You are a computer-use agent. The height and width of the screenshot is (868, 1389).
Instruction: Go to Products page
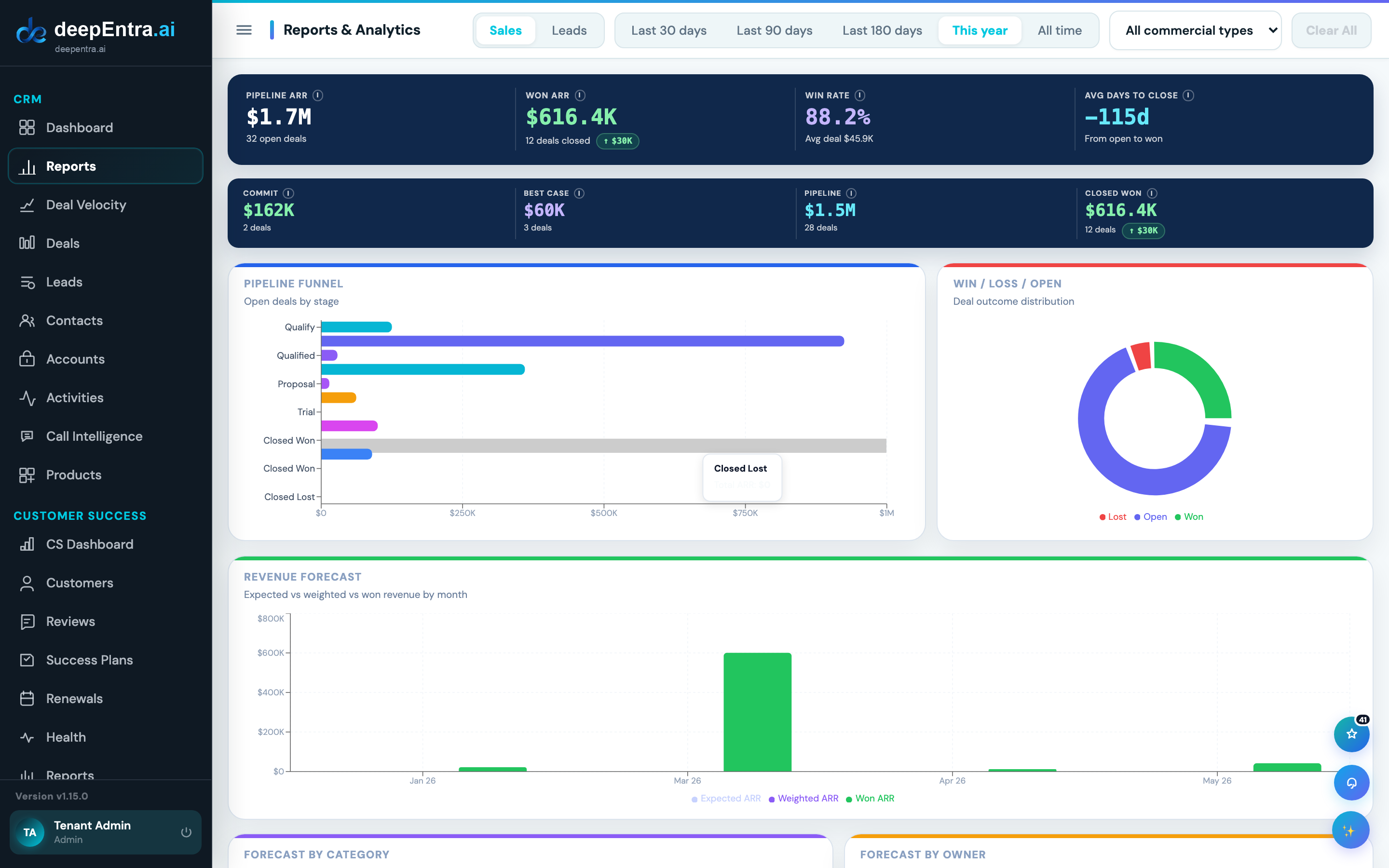coord(106,475)
